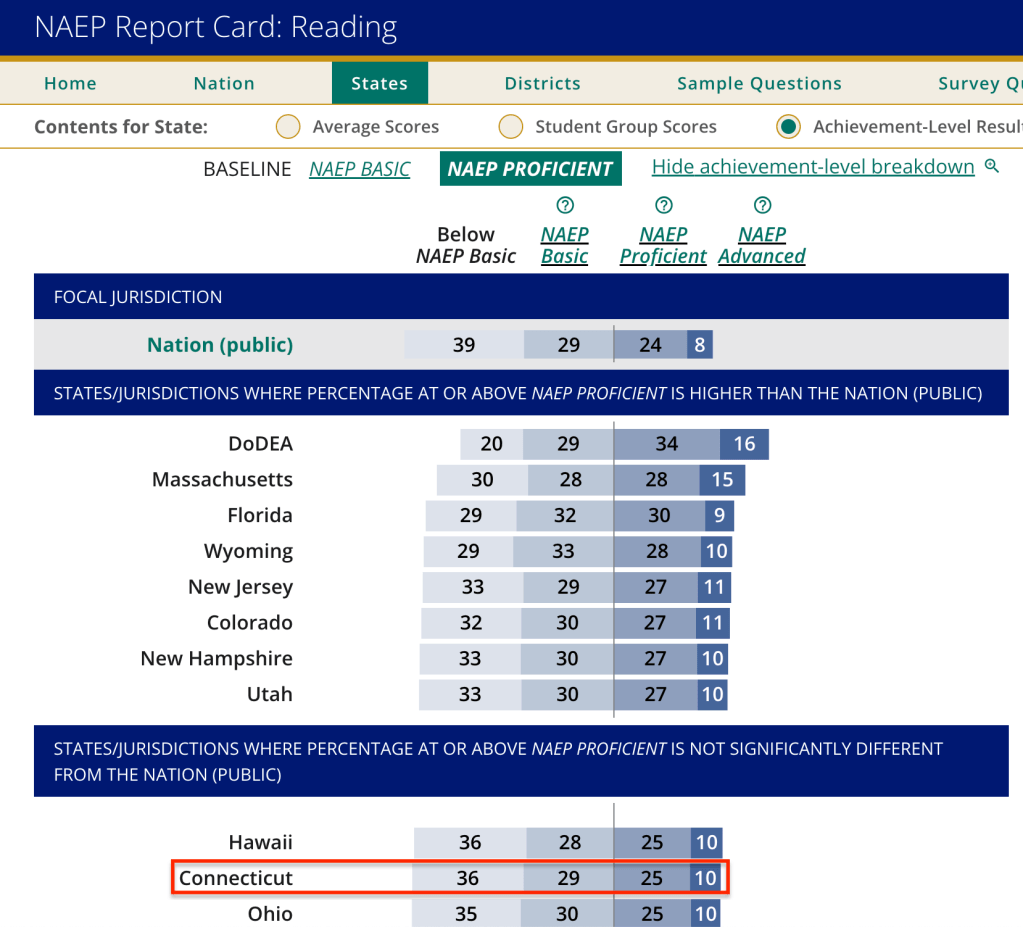Select the Average Scores radio button

tap(288, 127)
